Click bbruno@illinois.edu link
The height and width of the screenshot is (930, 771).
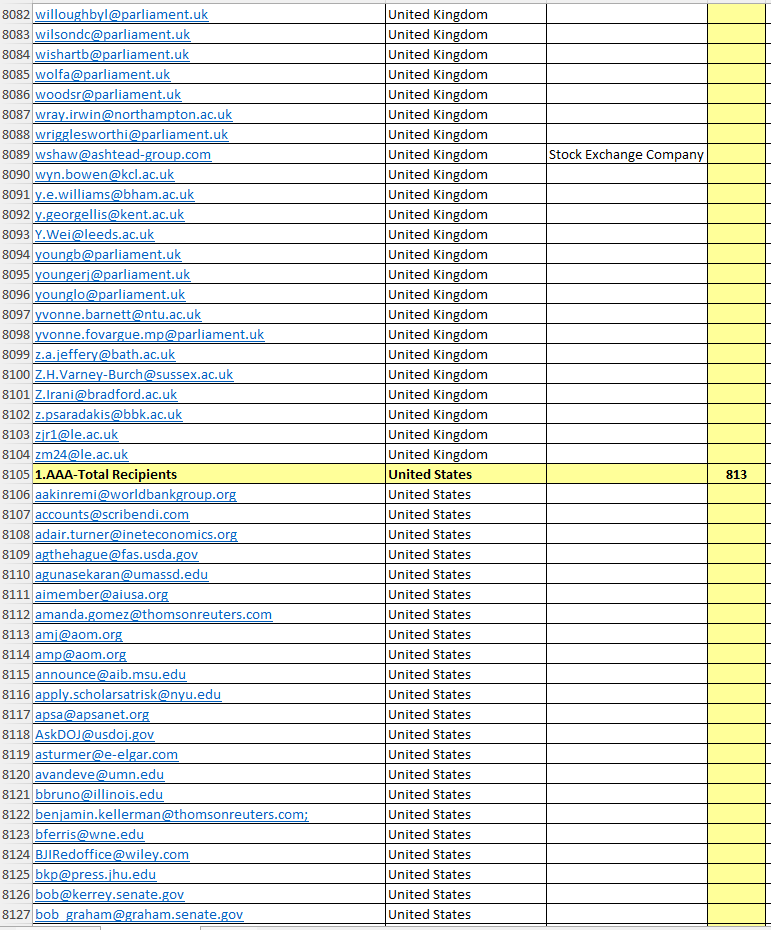(99, 795)
